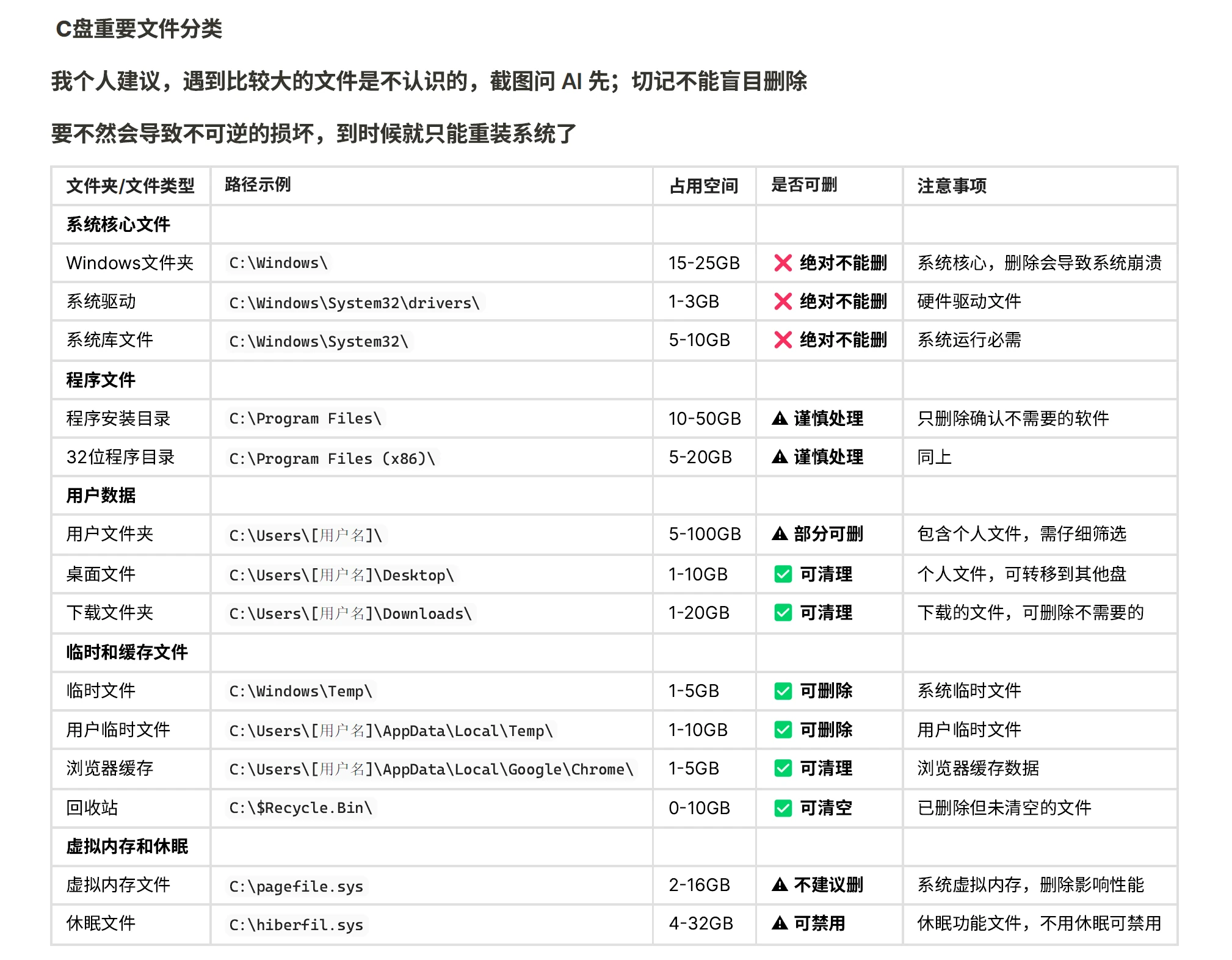Click the red X icon in 系统驱动 row
The height and width of the screenshot is (960, 1232).
pos(783,301)
